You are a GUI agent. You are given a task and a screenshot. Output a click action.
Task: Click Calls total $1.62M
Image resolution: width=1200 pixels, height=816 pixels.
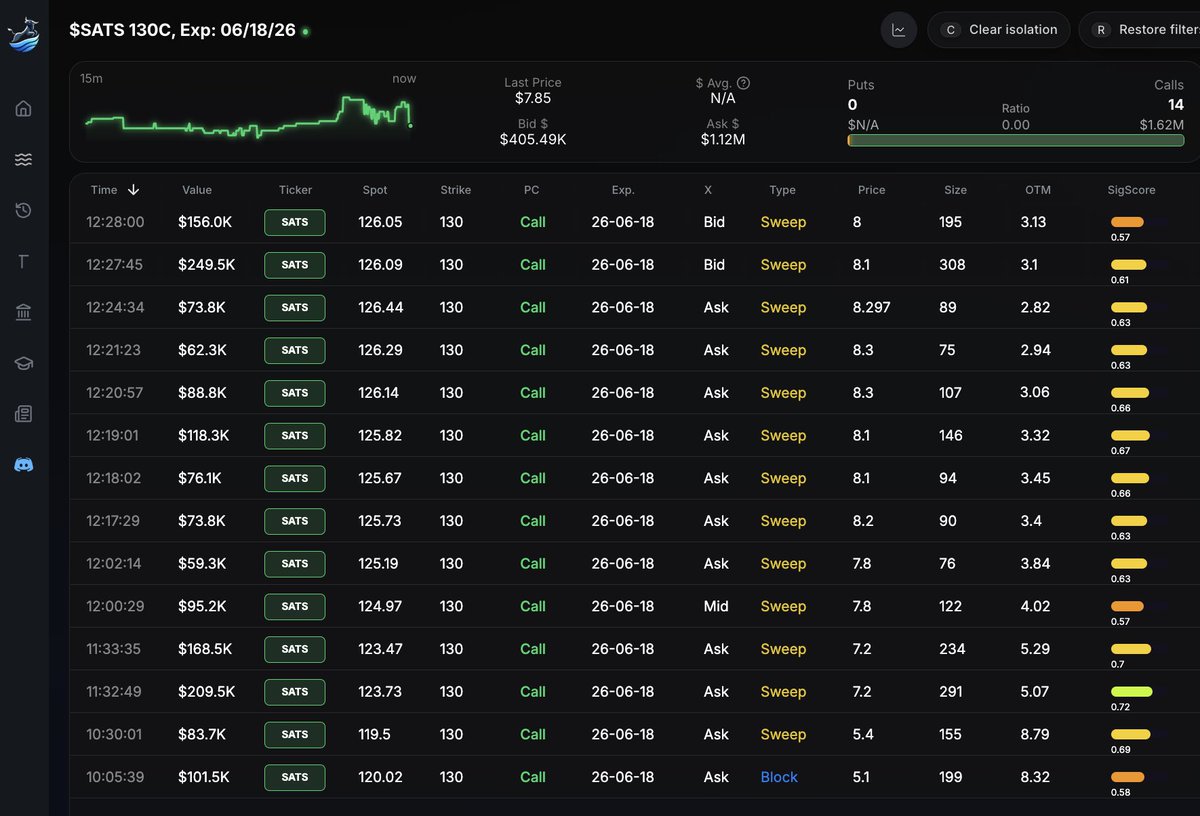[x=1161, y=125]
